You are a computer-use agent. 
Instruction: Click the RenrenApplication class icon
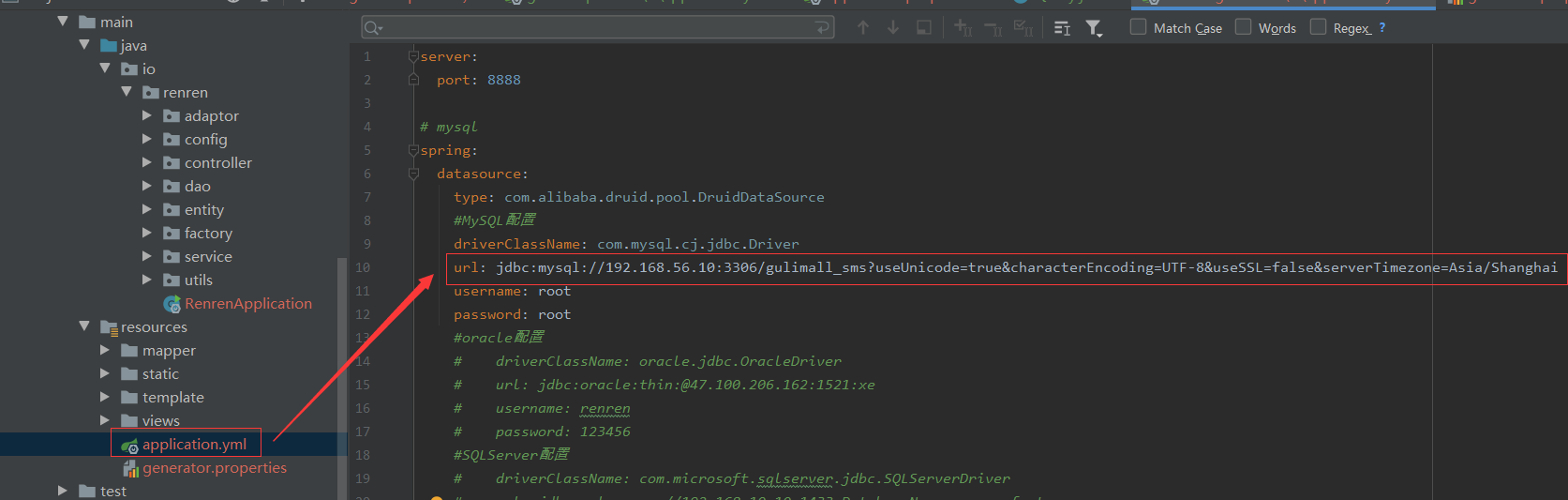172,304
